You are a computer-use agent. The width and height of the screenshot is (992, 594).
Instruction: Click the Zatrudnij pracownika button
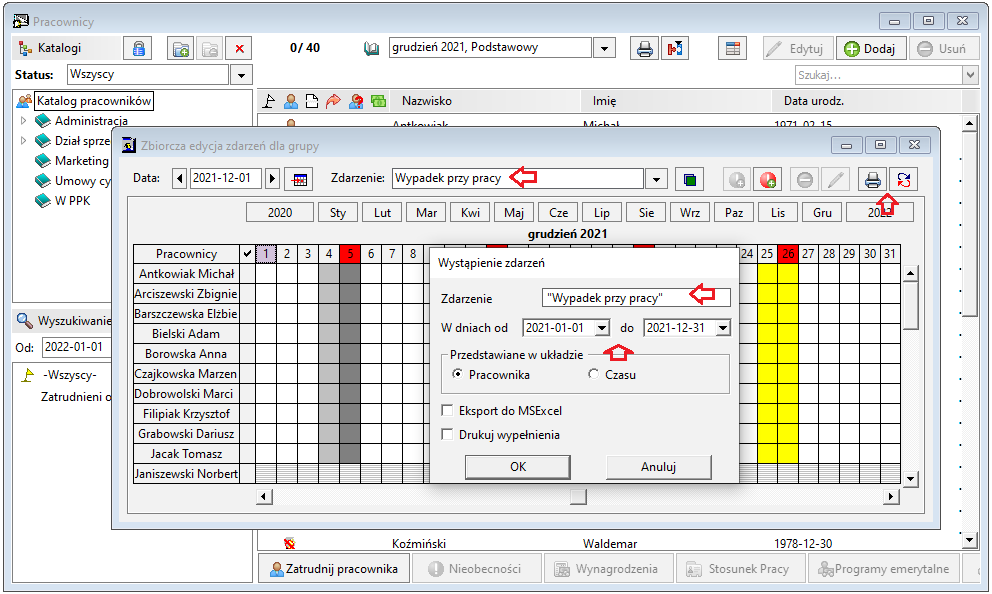(x=333, y=569)
